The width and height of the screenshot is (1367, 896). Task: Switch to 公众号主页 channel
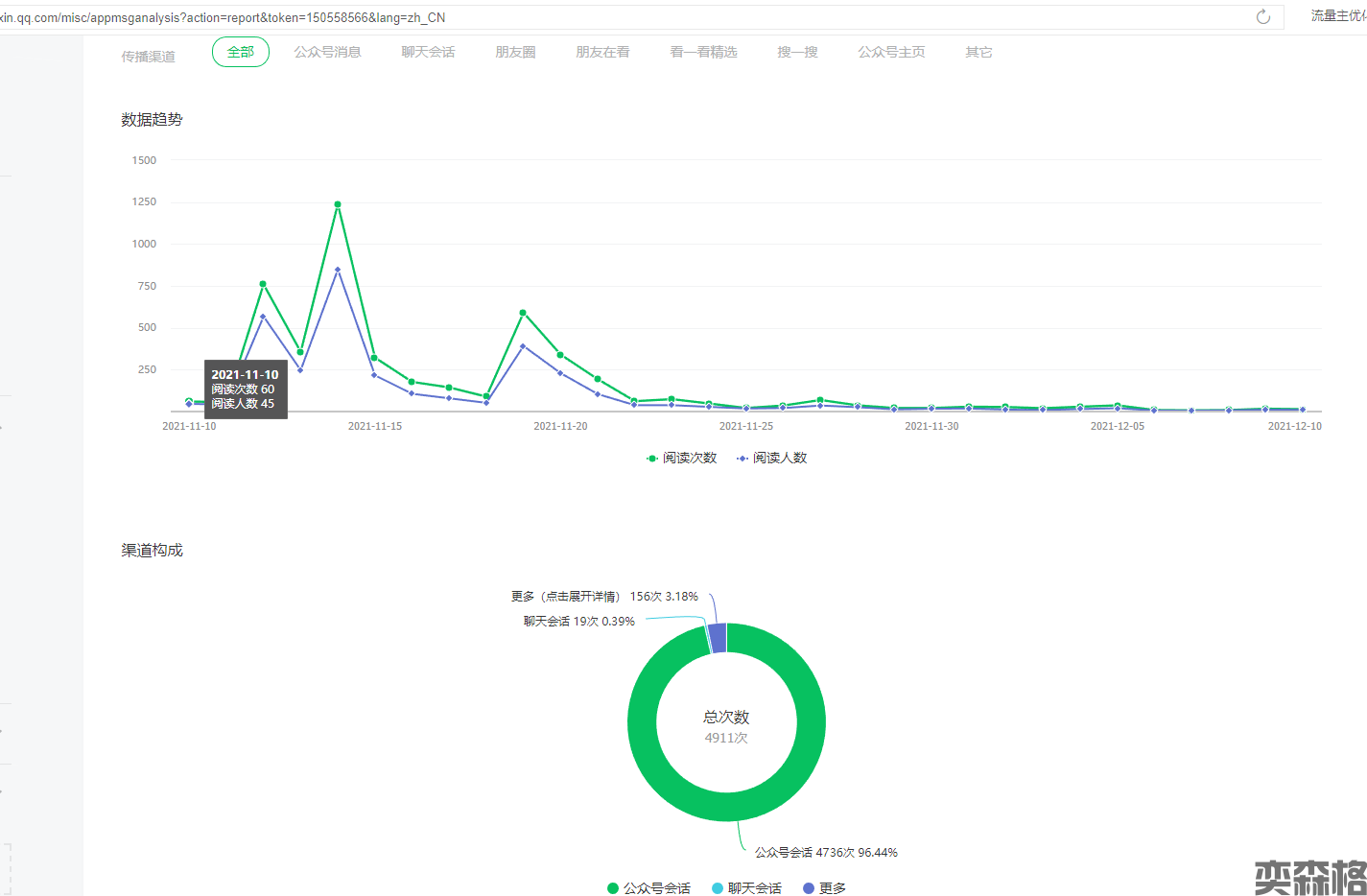pyautogui.click(x=891, y=52)
